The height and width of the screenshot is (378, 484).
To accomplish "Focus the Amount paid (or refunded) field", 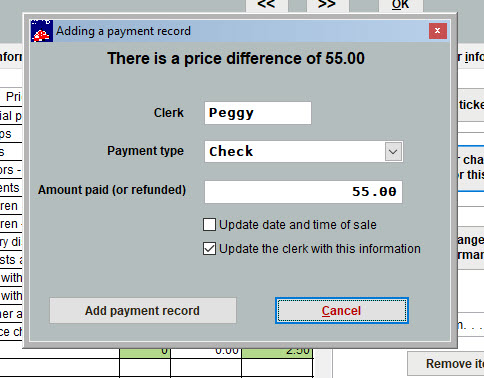I will pyautogui.click(x=303, y=192).
